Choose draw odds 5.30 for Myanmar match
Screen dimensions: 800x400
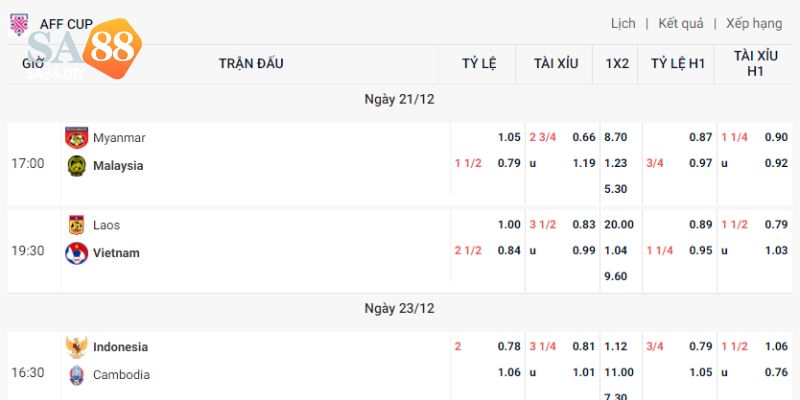[617, 189]
